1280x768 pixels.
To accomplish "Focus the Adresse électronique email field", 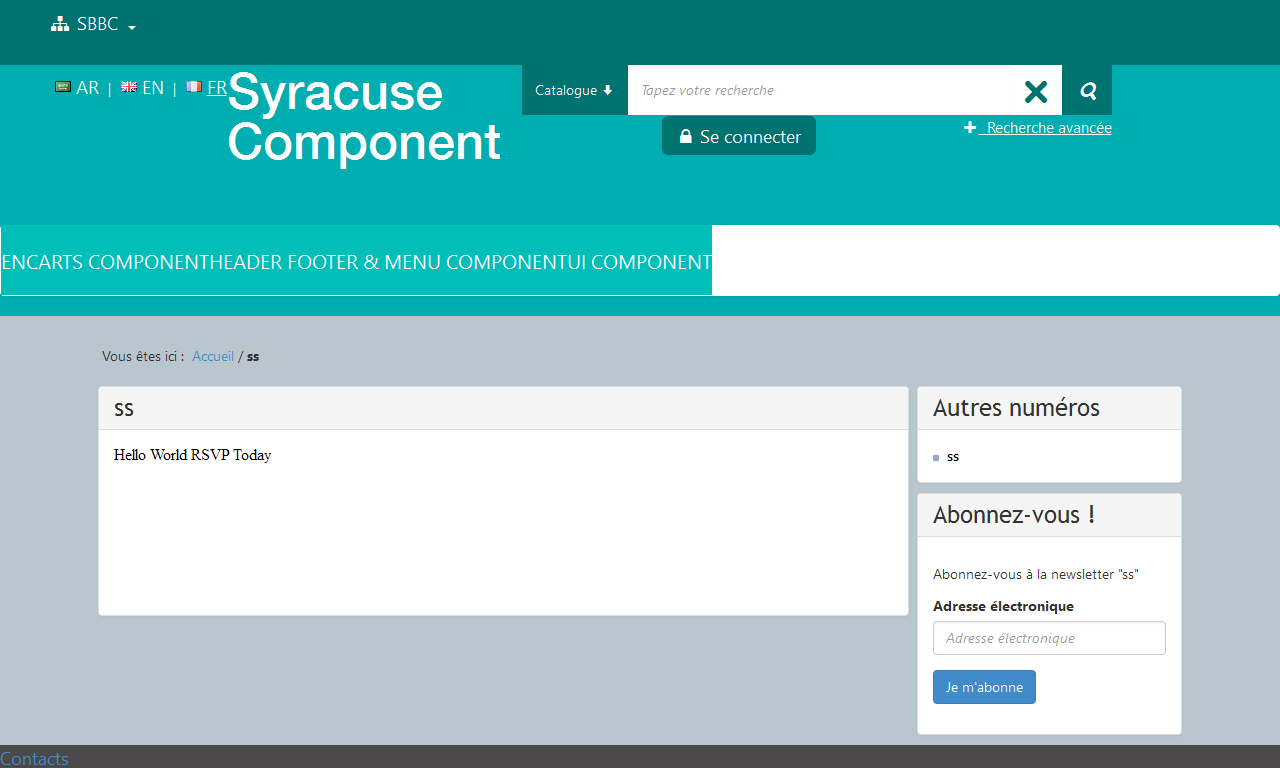I will (x=1049, y=638).
